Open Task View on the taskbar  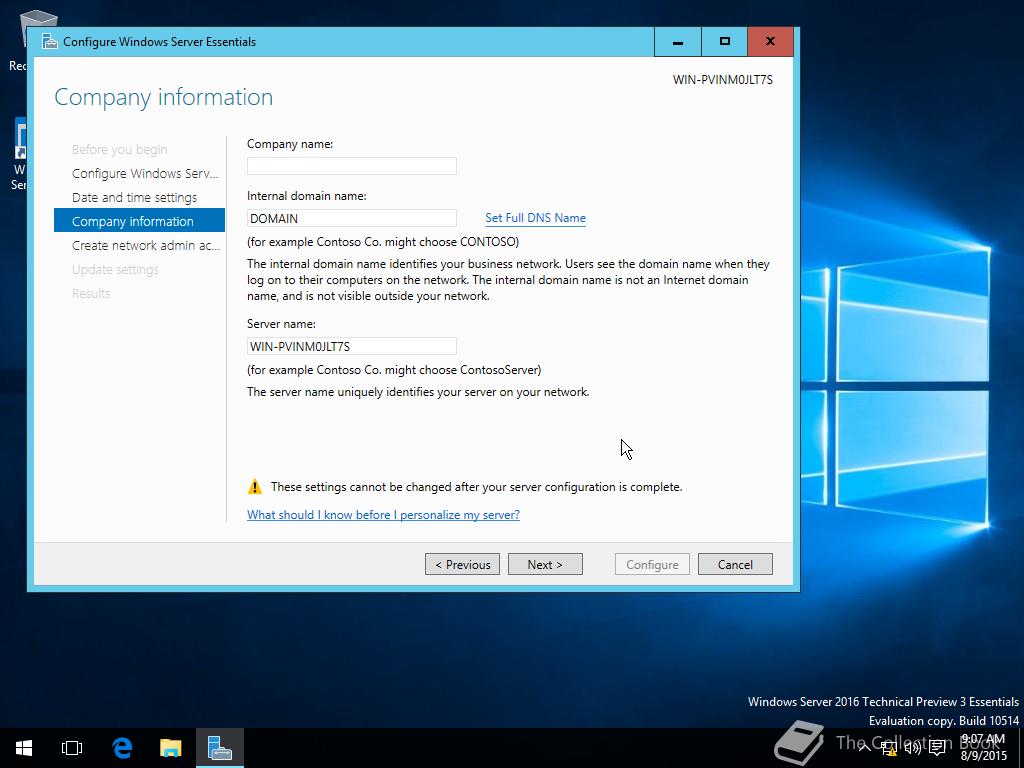click(72, 748)
